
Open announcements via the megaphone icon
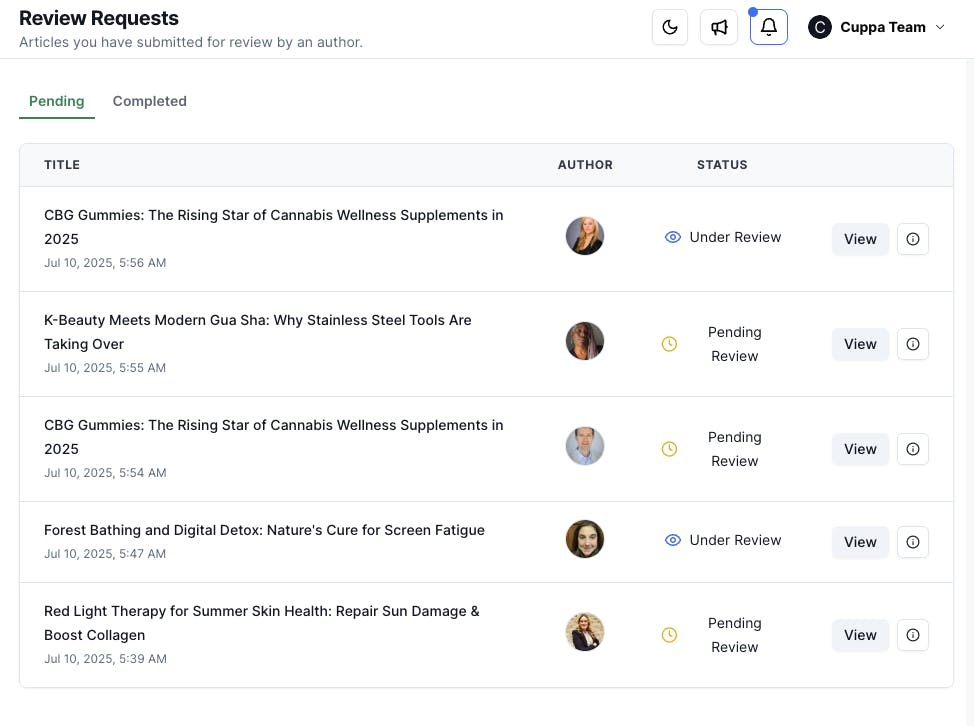[x=719, y=27]
